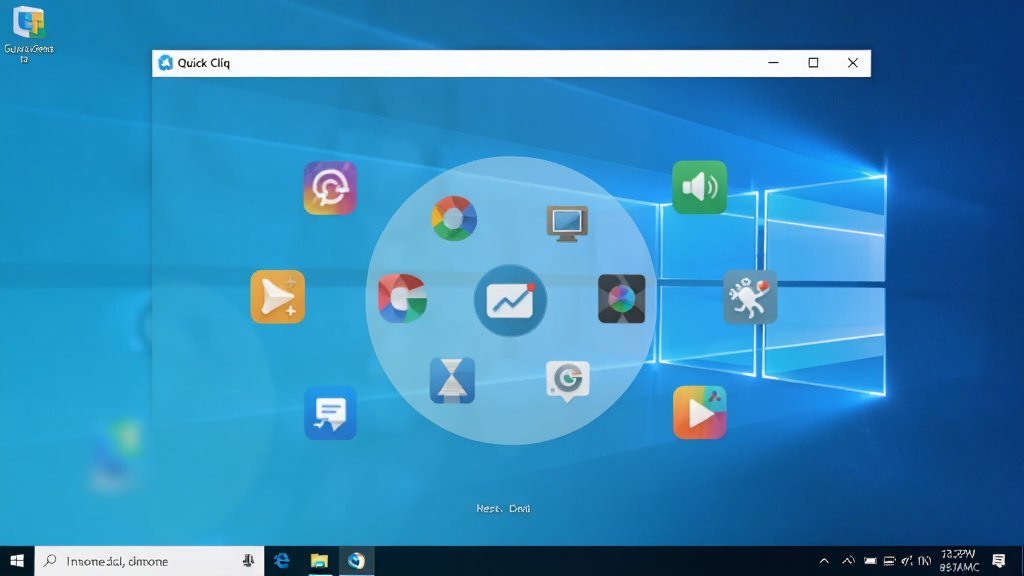Viewport: 1024px width, 576px height.
Task: Open the purple spiral chat app icon
Action: point(330,188)
